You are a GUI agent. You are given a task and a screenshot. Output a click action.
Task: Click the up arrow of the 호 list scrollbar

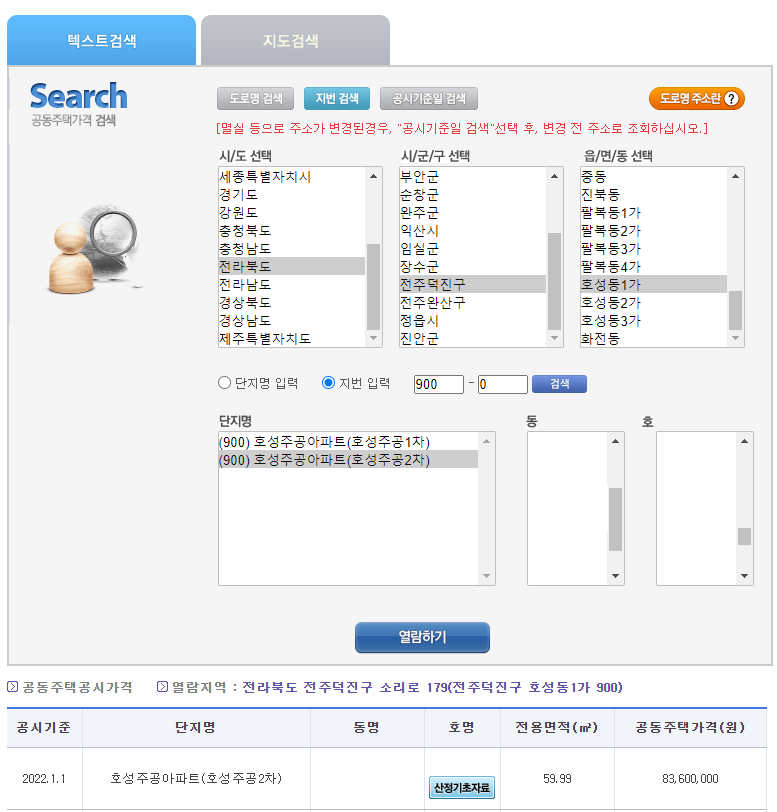744,441
